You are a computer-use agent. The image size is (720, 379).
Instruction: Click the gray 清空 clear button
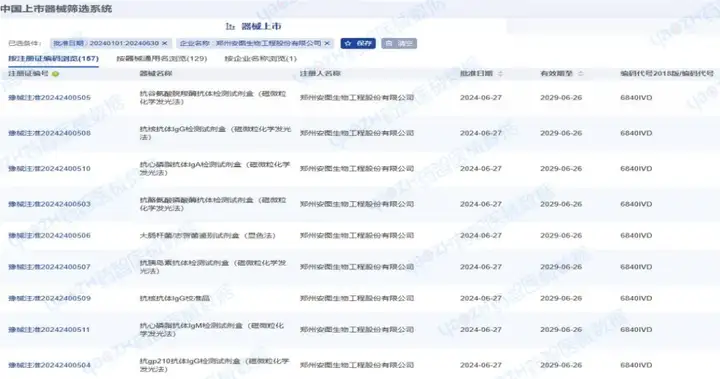coord(399,43)
